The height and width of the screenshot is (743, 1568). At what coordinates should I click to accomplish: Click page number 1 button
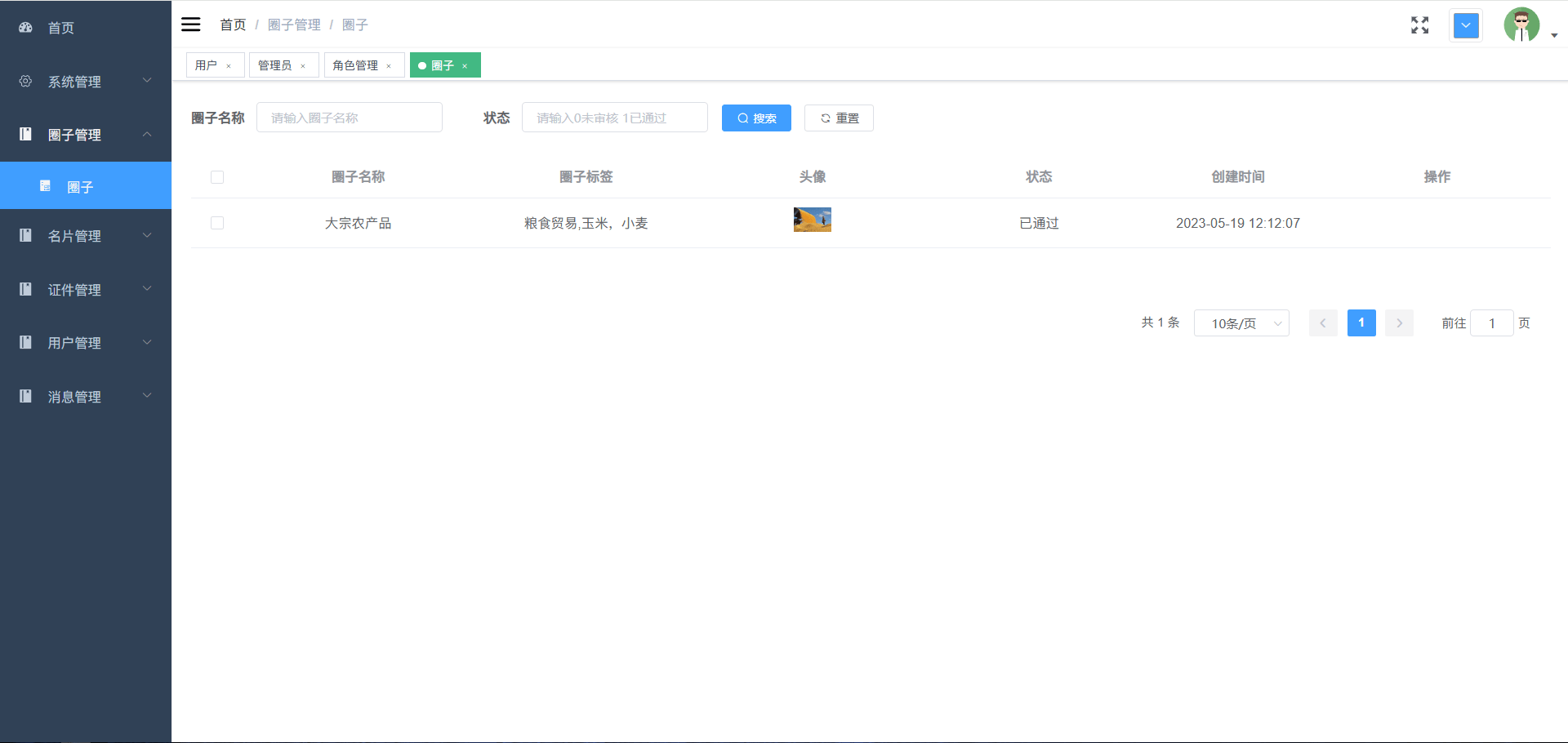click(1361, 323)
